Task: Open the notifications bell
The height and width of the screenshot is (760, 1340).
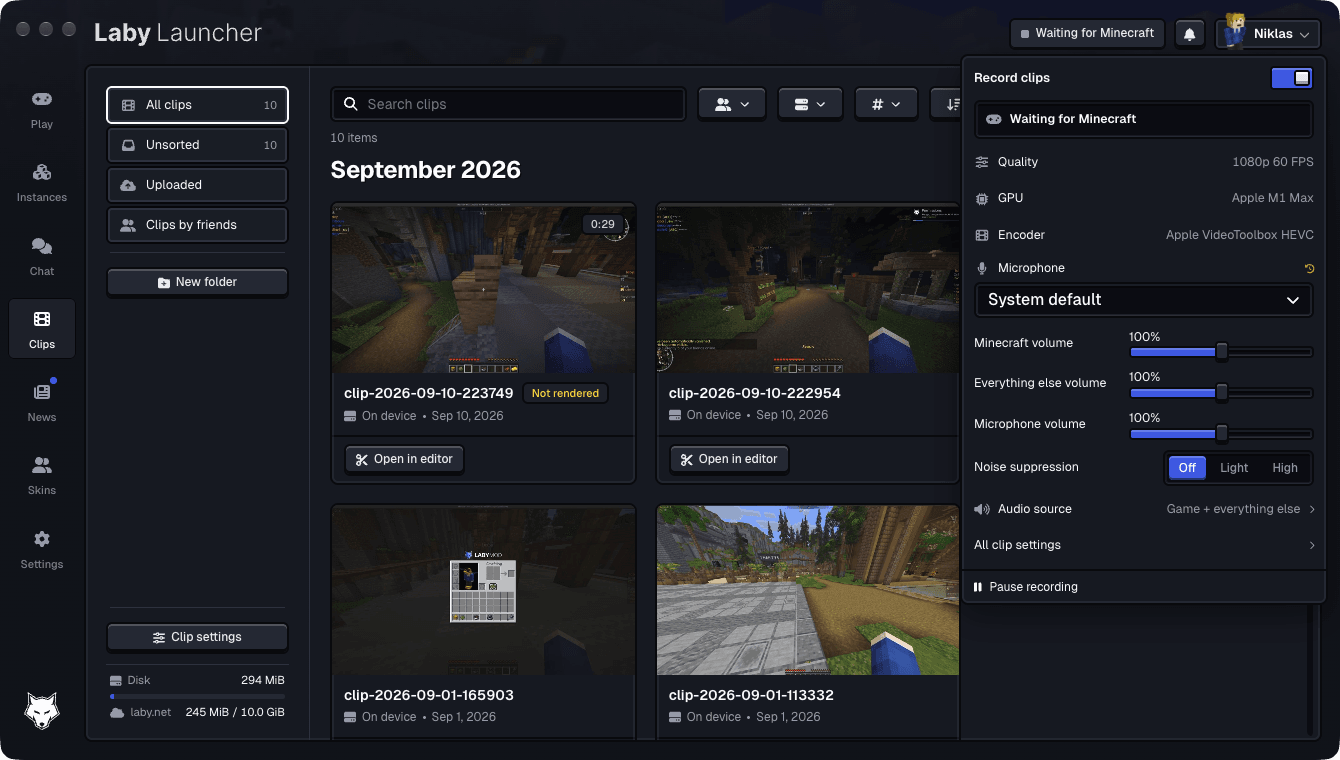Action: (x=1190, y=33)
